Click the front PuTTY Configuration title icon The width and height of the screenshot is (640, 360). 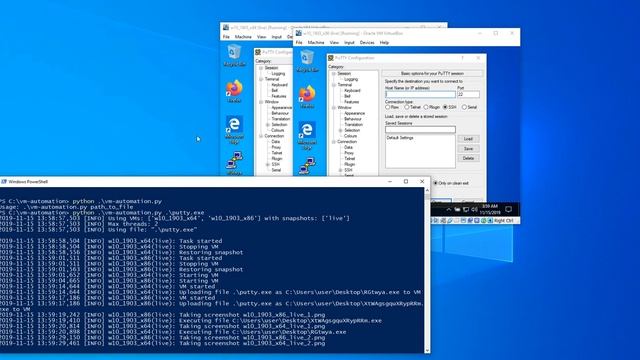[331, 58]
